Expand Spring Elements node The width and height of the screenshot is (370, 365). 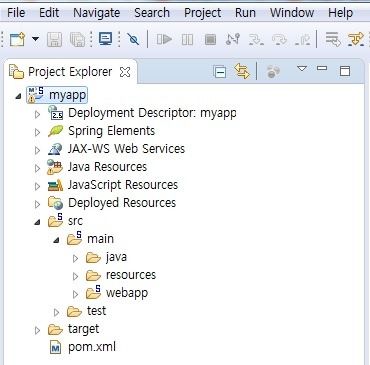point(37,132)
